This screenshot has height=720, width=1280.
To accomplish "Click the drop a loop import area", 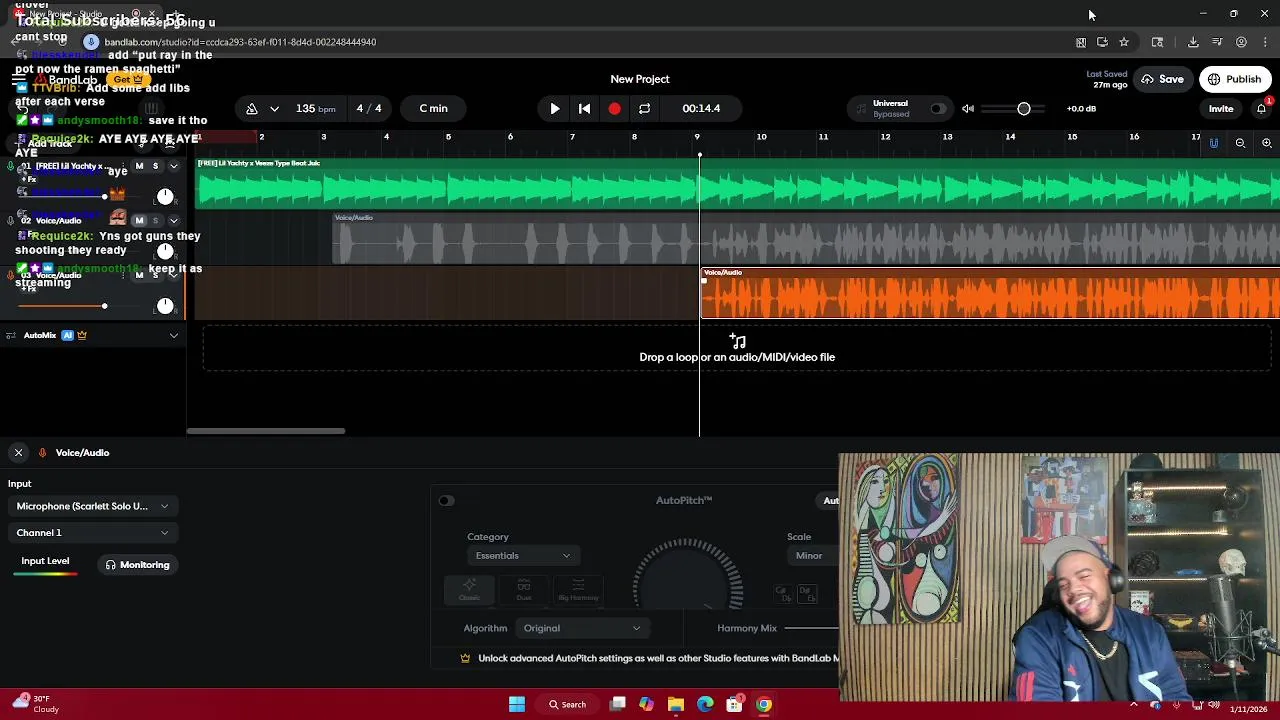I will point(737,349).
